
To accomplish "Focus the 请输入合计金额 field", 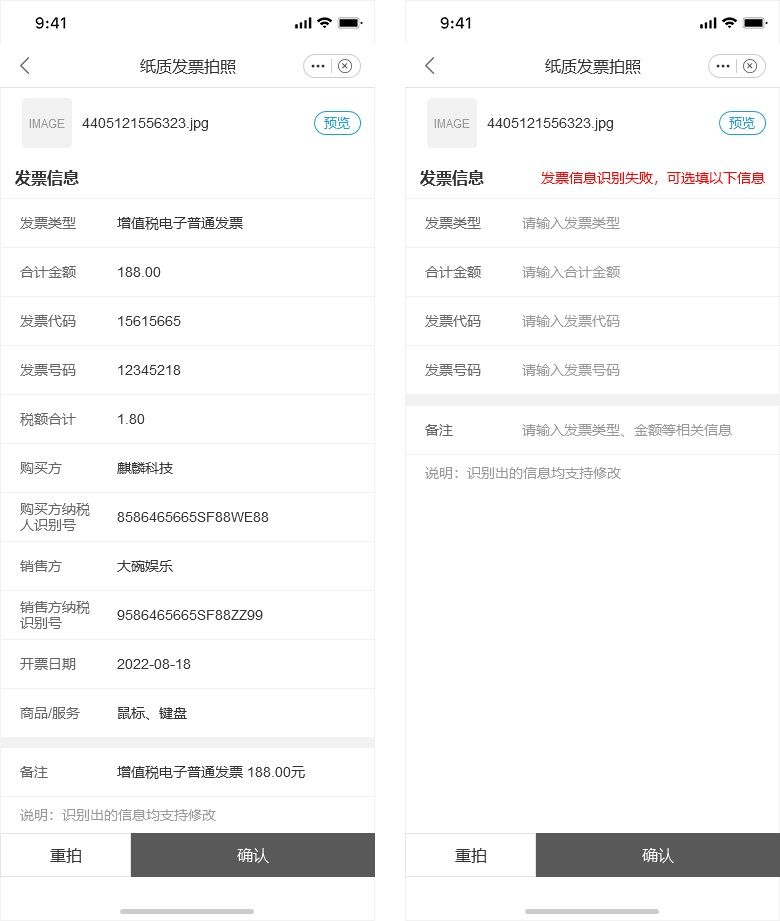I will (x=571, y=272).
